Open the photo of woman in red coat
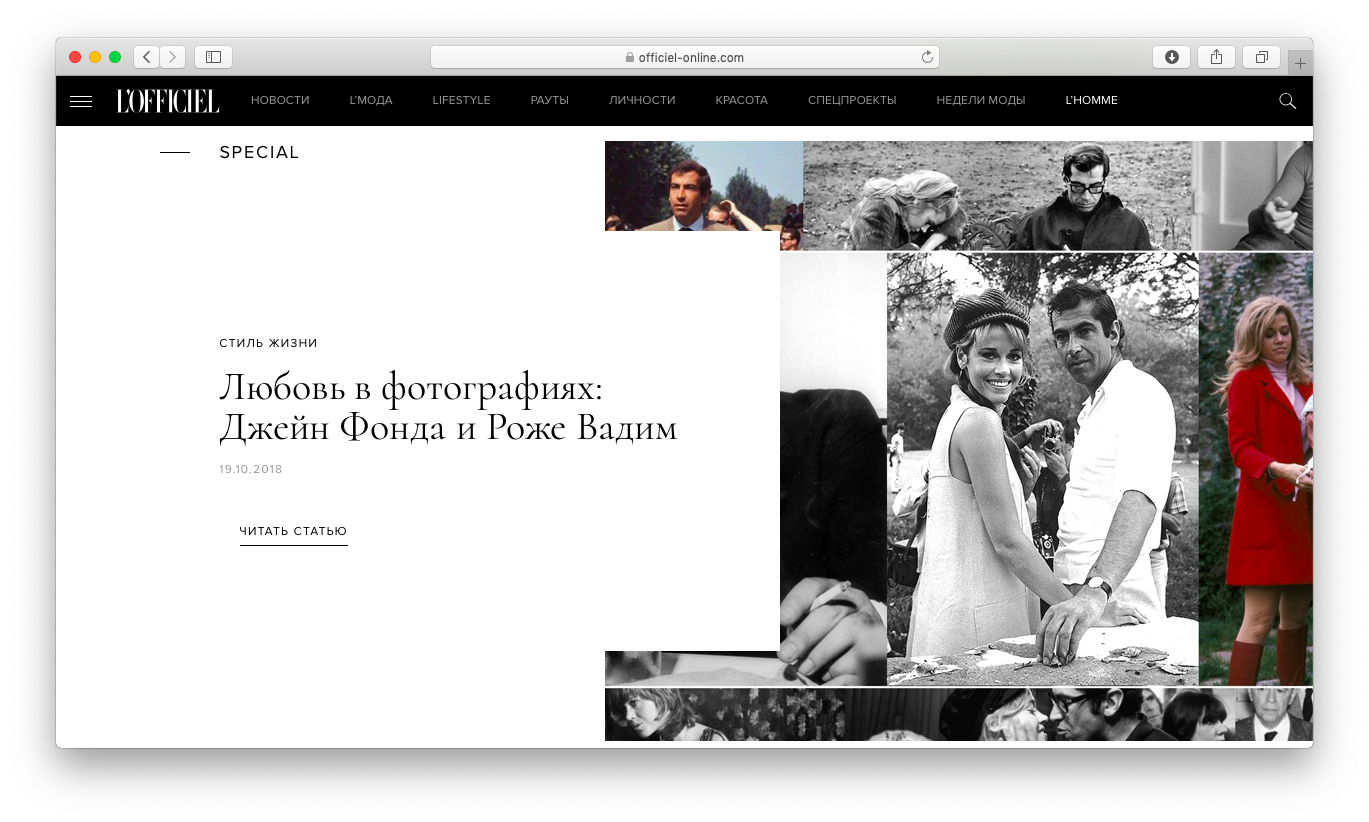This screenshot has height=822, width=1369. tap(1256, 469)
